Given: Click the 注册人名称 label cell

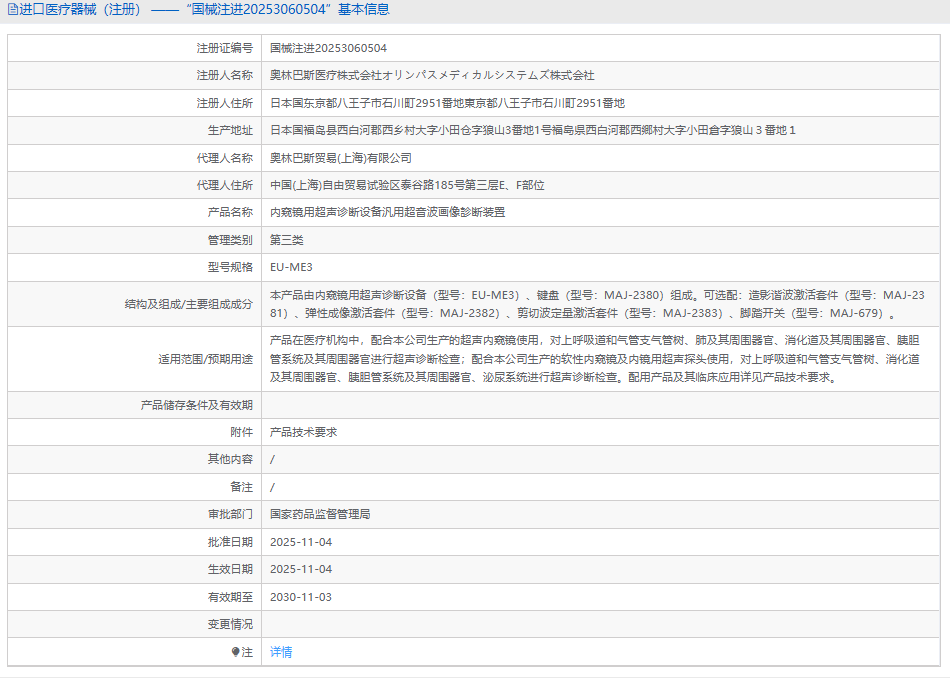Looking at the screenshot, I should [x=135, y=76].
